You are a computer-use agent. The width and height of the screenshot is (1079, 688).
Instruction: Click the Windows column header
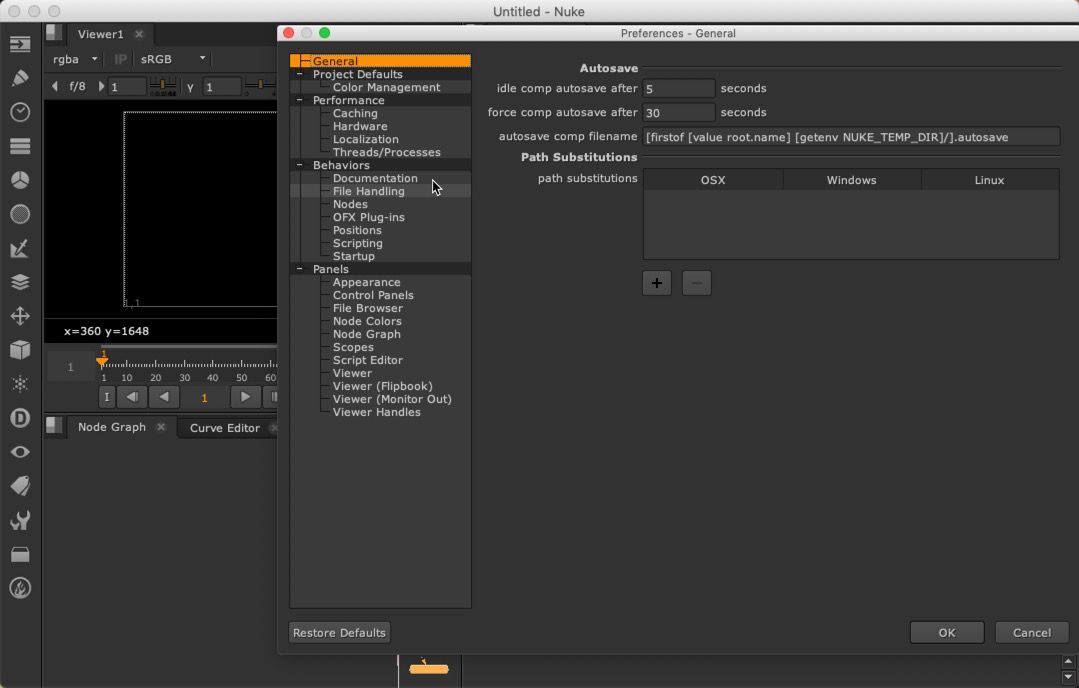[852, 180]
